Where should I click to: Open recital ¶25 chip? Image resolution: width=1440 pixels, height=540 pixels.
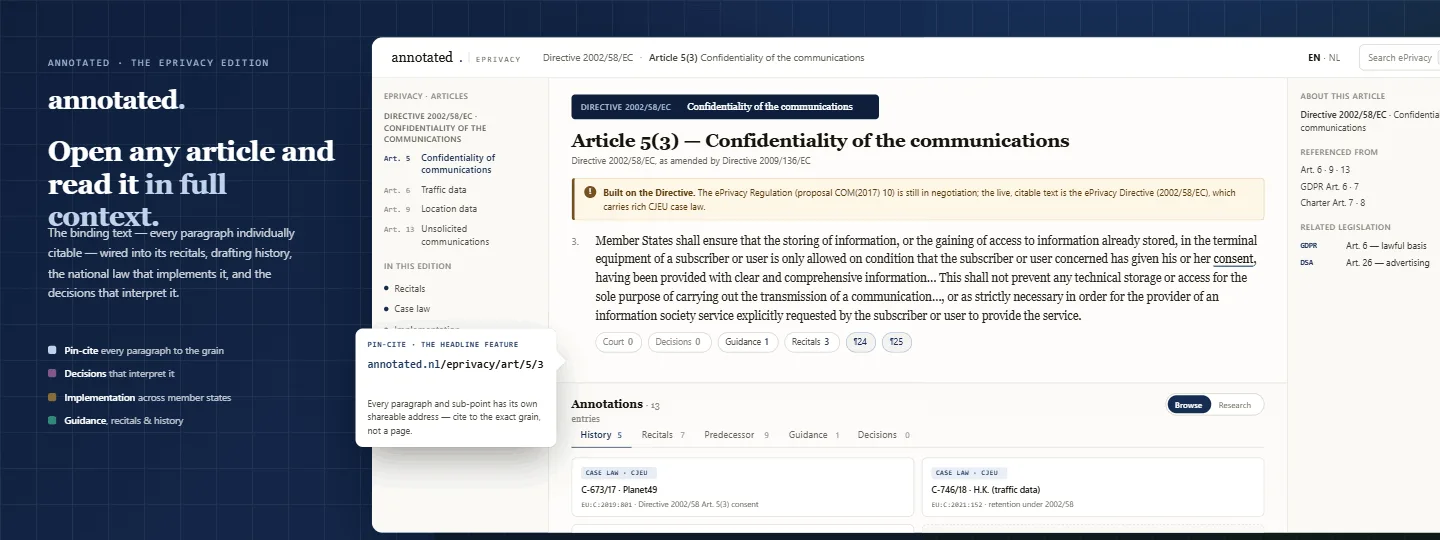(x=896, y=342)
